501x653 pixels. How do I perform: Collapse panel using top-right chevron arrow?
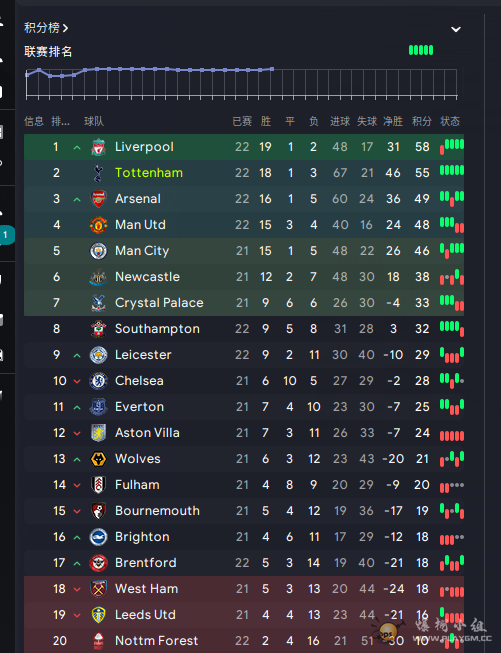(x=456, y=29)
